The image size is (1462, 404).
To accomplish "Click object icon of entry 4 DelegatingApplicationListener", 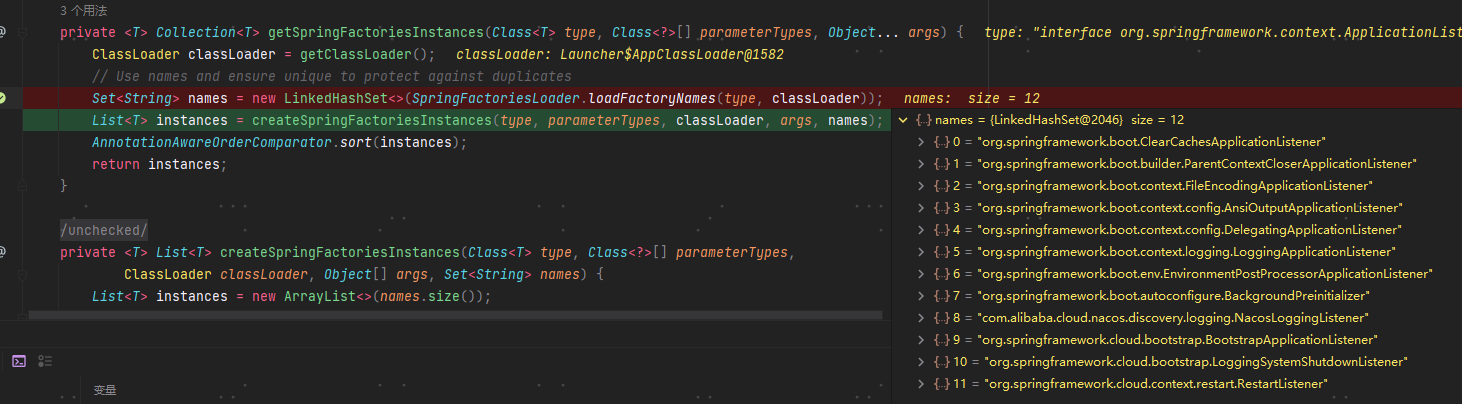I will click(941, 230).
